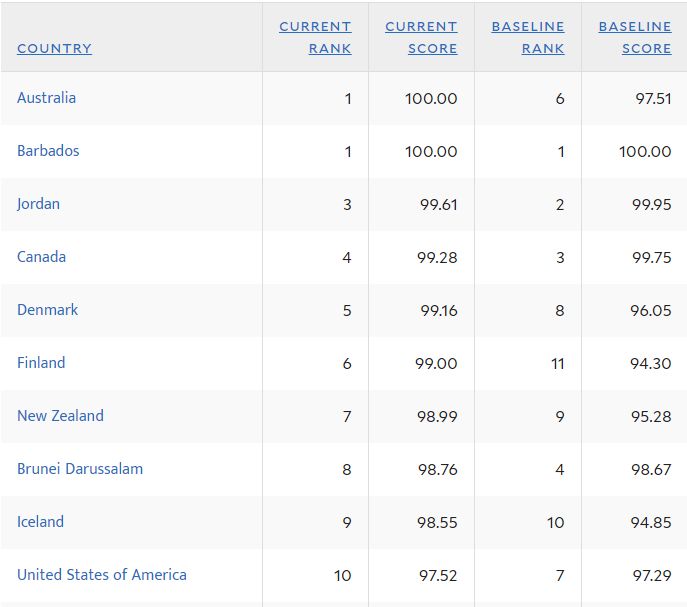This screenshot has height=607, width=687.
Task: Select Australia's current score 100.00
Action: point(431,99)
